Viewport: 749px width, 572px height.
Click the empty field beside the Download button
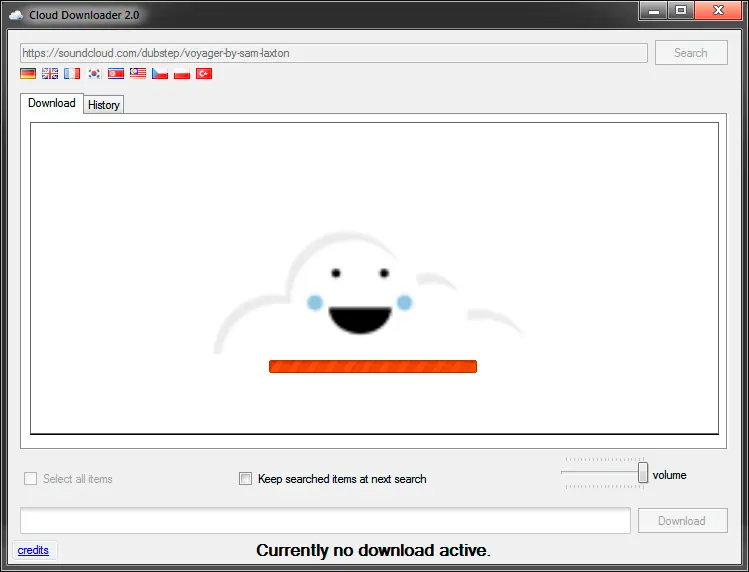325,520
